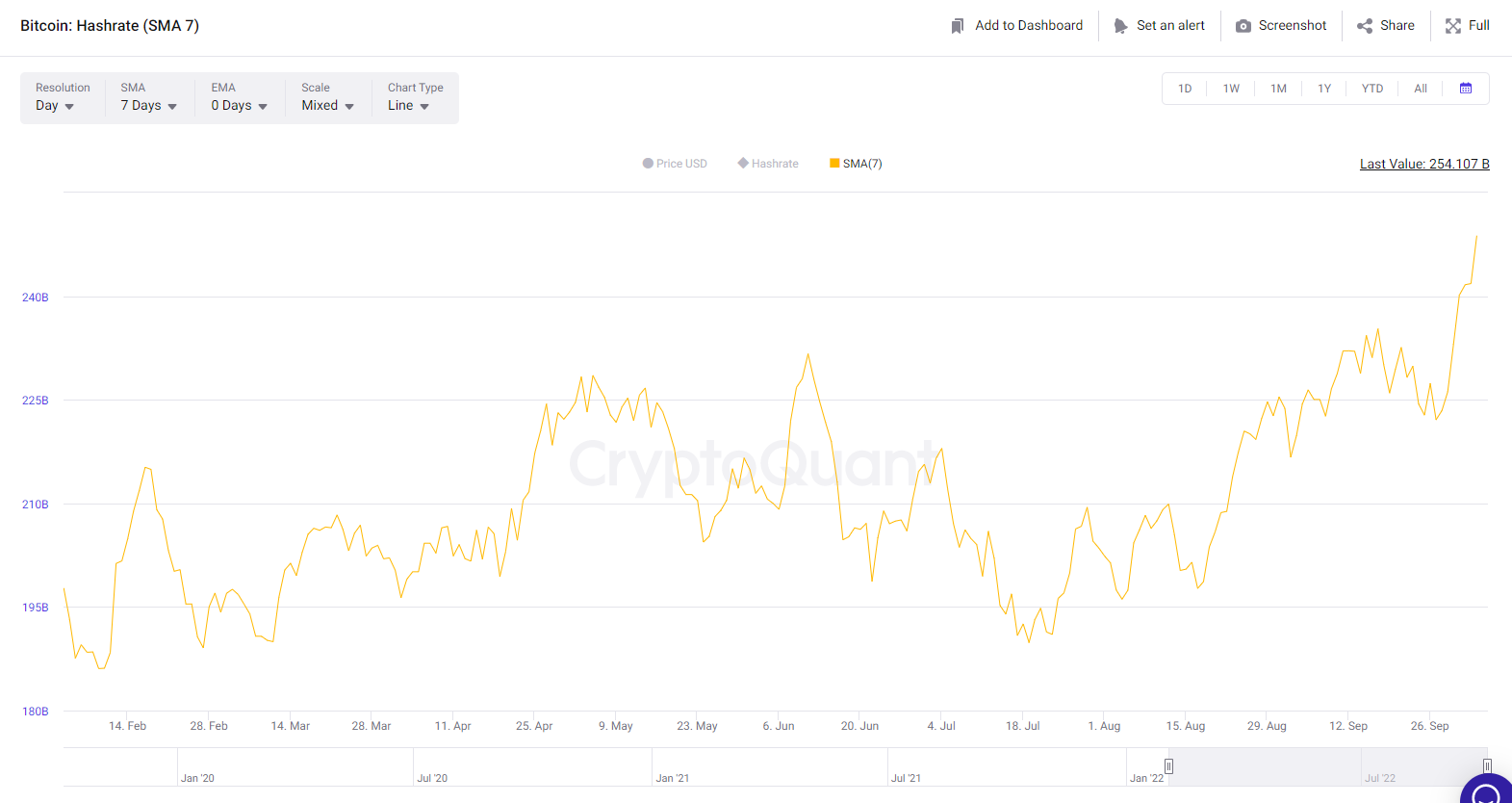Click the selected range area in the navigator

1328,766
